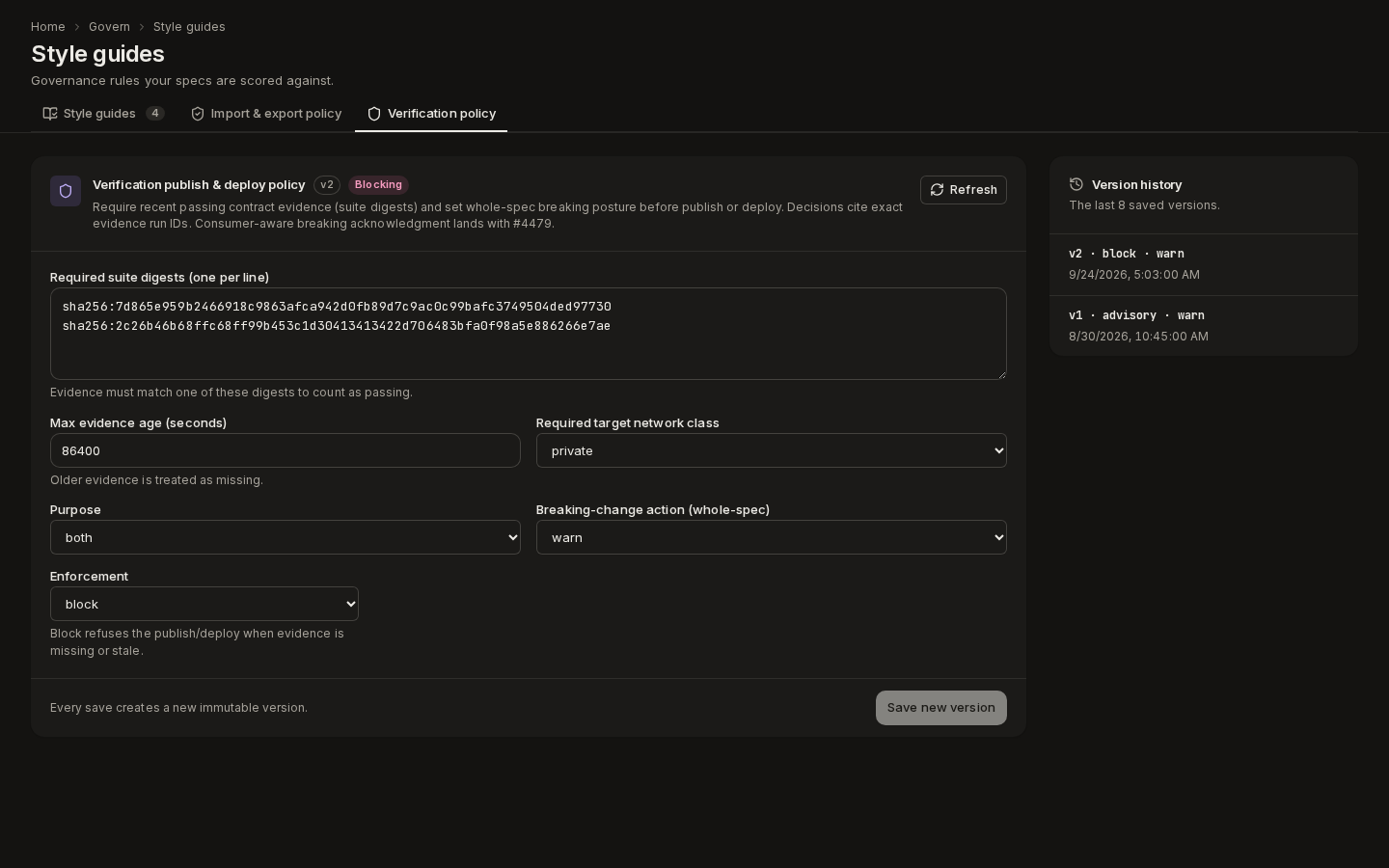Navigate to Govern in the breadcrumb

coord(109,27)
